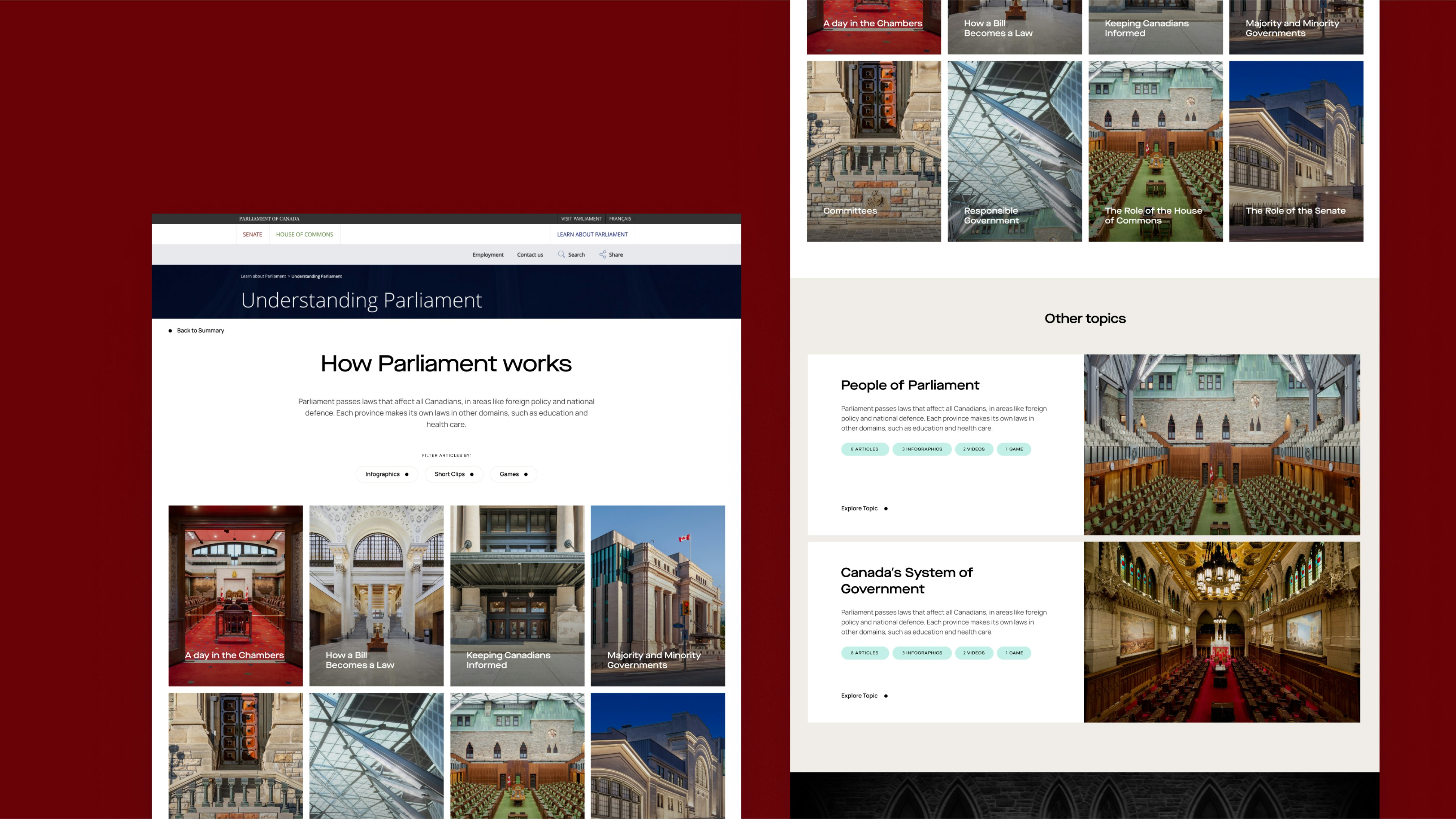Viewport: 1456px width, 819px height.
Task: Open How a Bill Becomes a Law card, left page
Action: coord(376,595)
